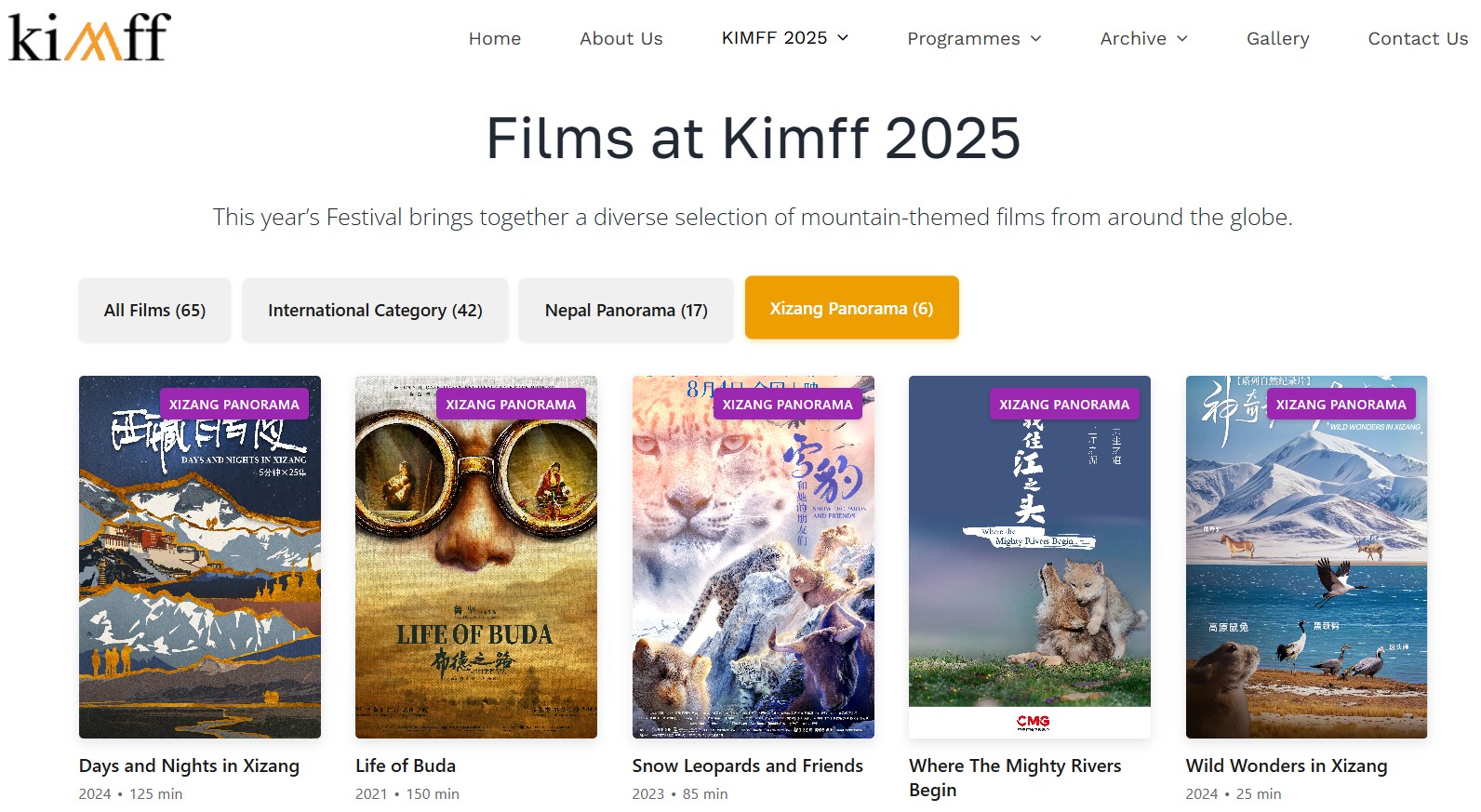
Task: Click Xizang Panorama badge on Days and Nights poster
Action: click(x=234, y=404)
